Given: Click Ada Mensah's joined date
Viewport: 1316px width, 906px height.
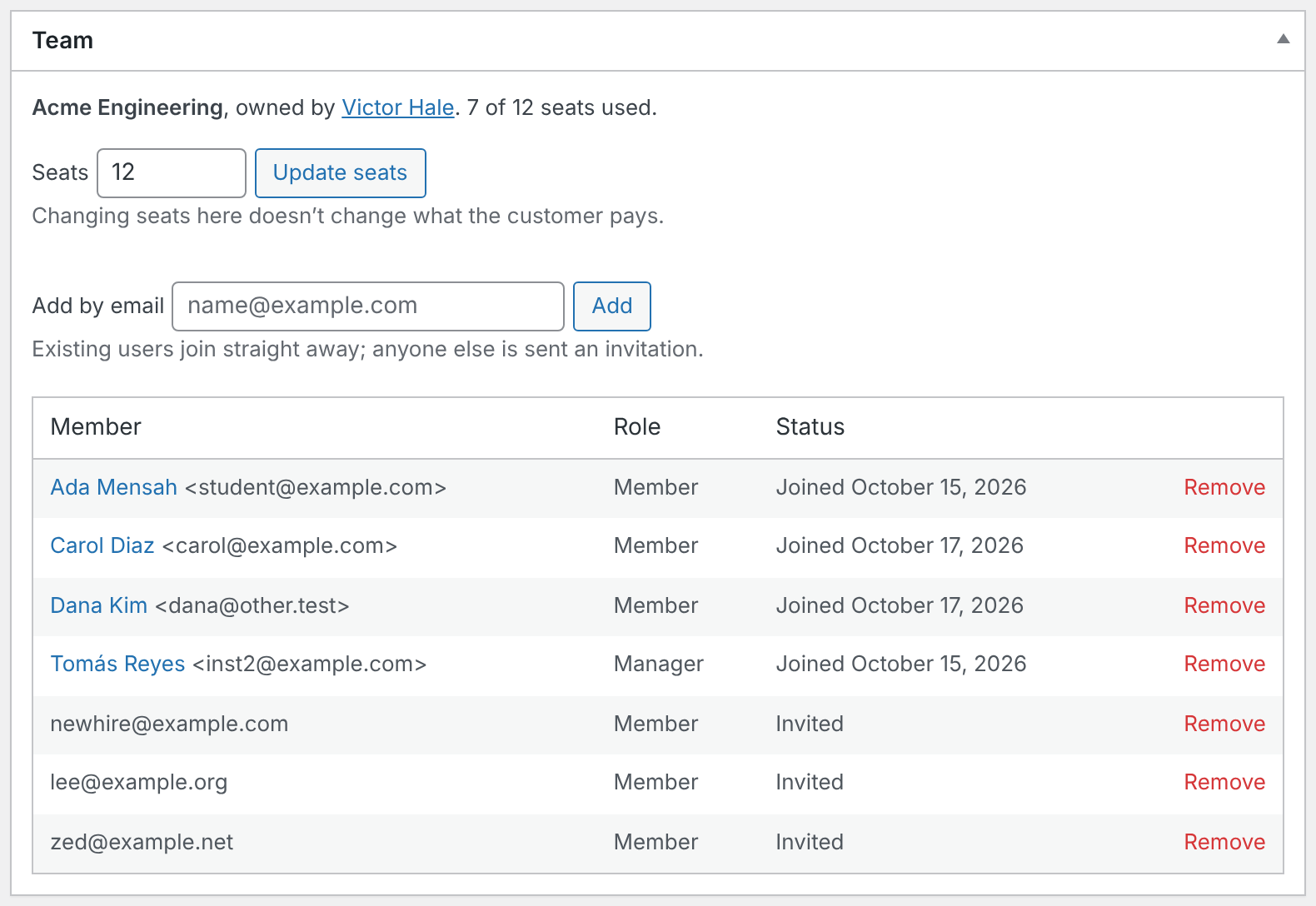Looking at the screenshot, I should click(901, 487).
